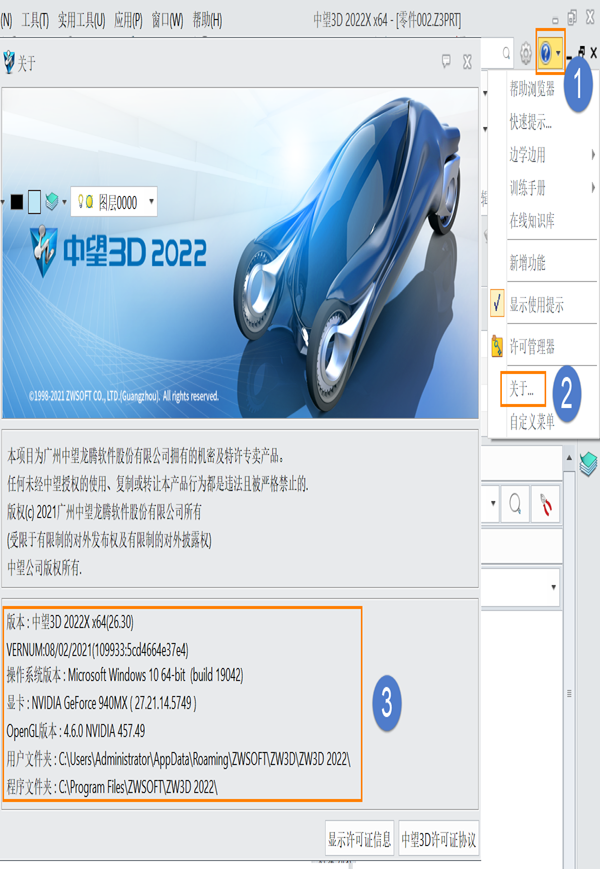The height and width of the screenshot is (869, 600).
Task: Click the 中望公司版权所有 text line
Action: coord(44,567)
